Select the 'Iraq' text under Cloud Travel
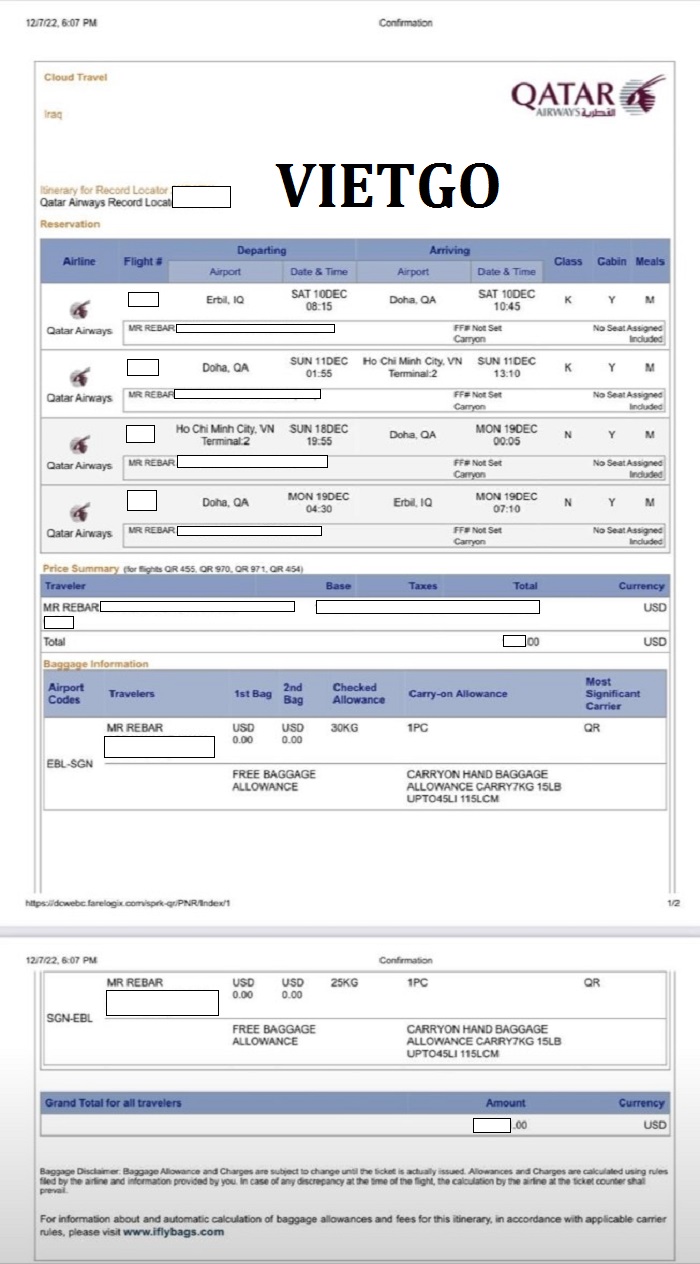Image resolution: width=700 pixels, height=1264 pixels. point(53,114)
